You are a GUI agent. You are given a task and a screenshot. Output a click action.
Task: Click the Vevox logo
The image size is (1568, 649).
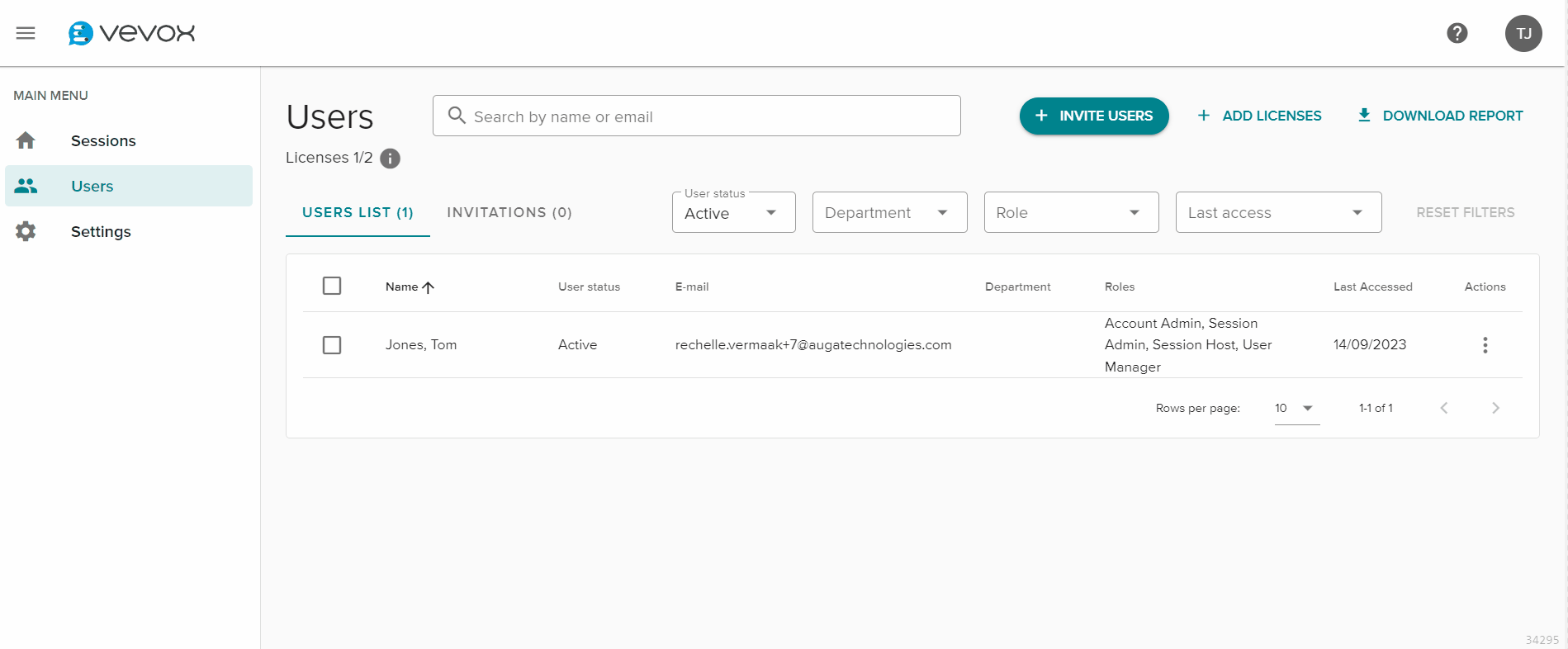coord(131,33)
